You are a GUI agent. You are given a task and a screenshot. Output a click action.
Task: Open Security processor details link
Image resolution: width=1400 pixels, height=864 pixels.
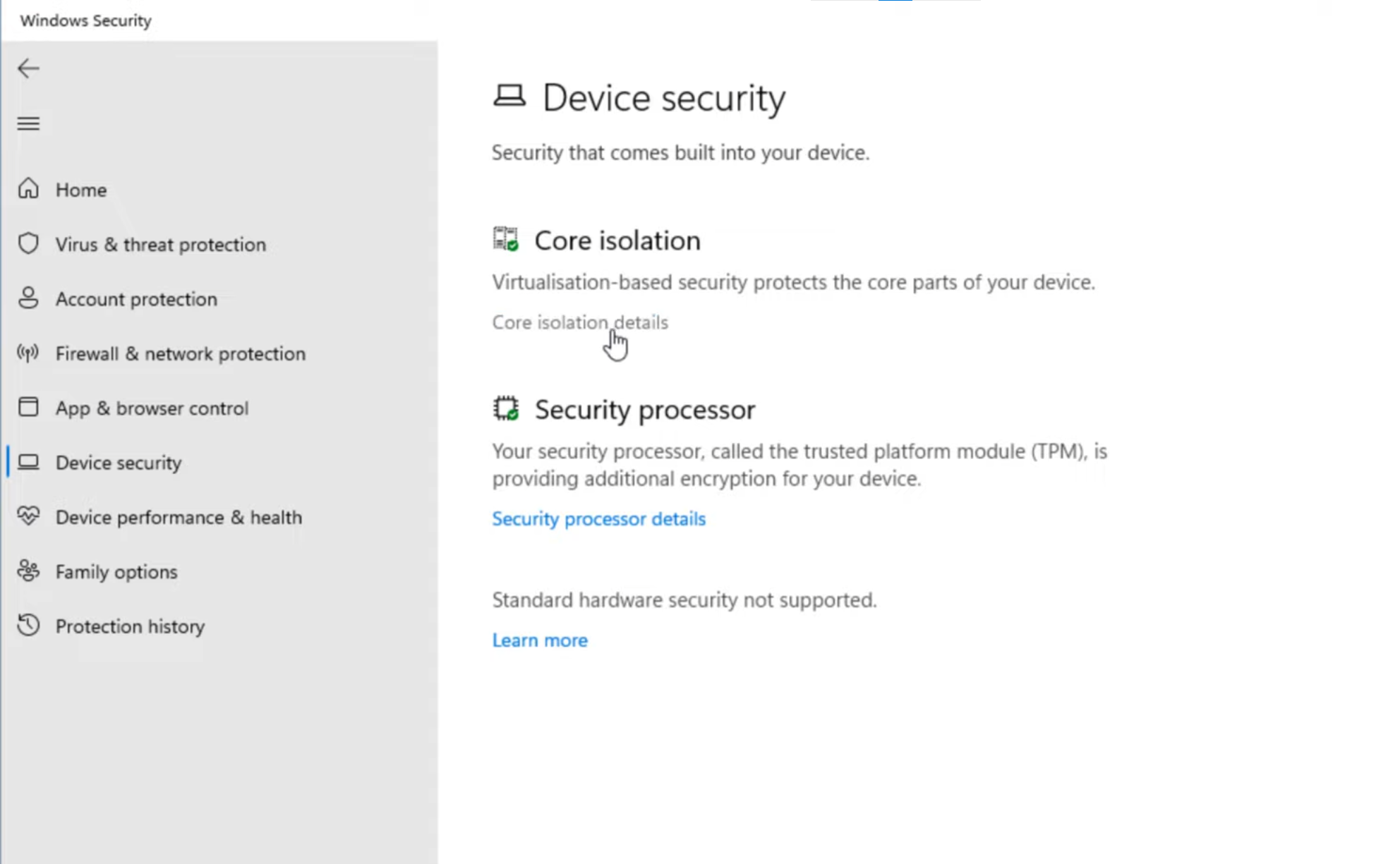598,519
